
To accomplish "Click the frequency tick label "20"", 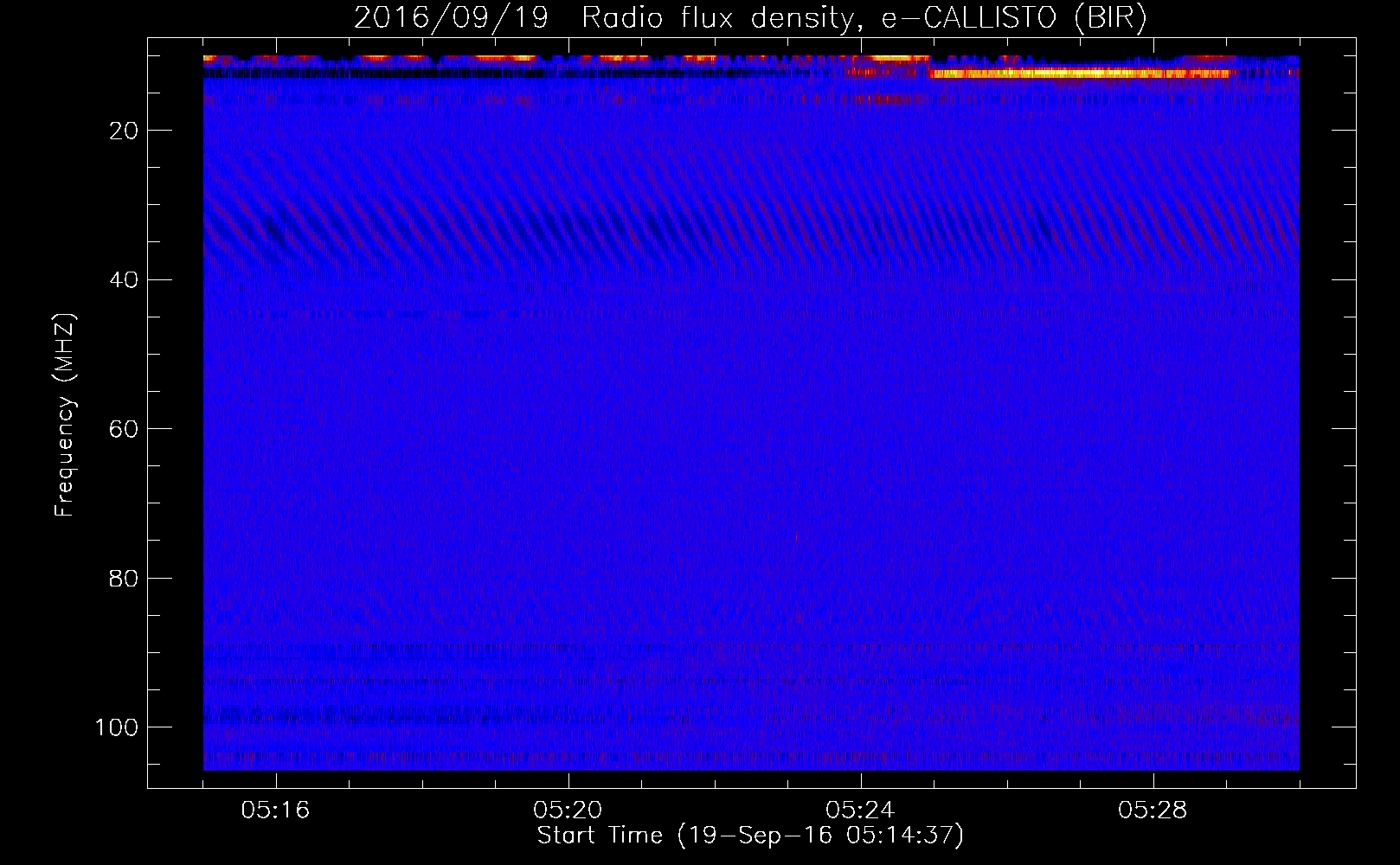I will [x=123, y=131].
